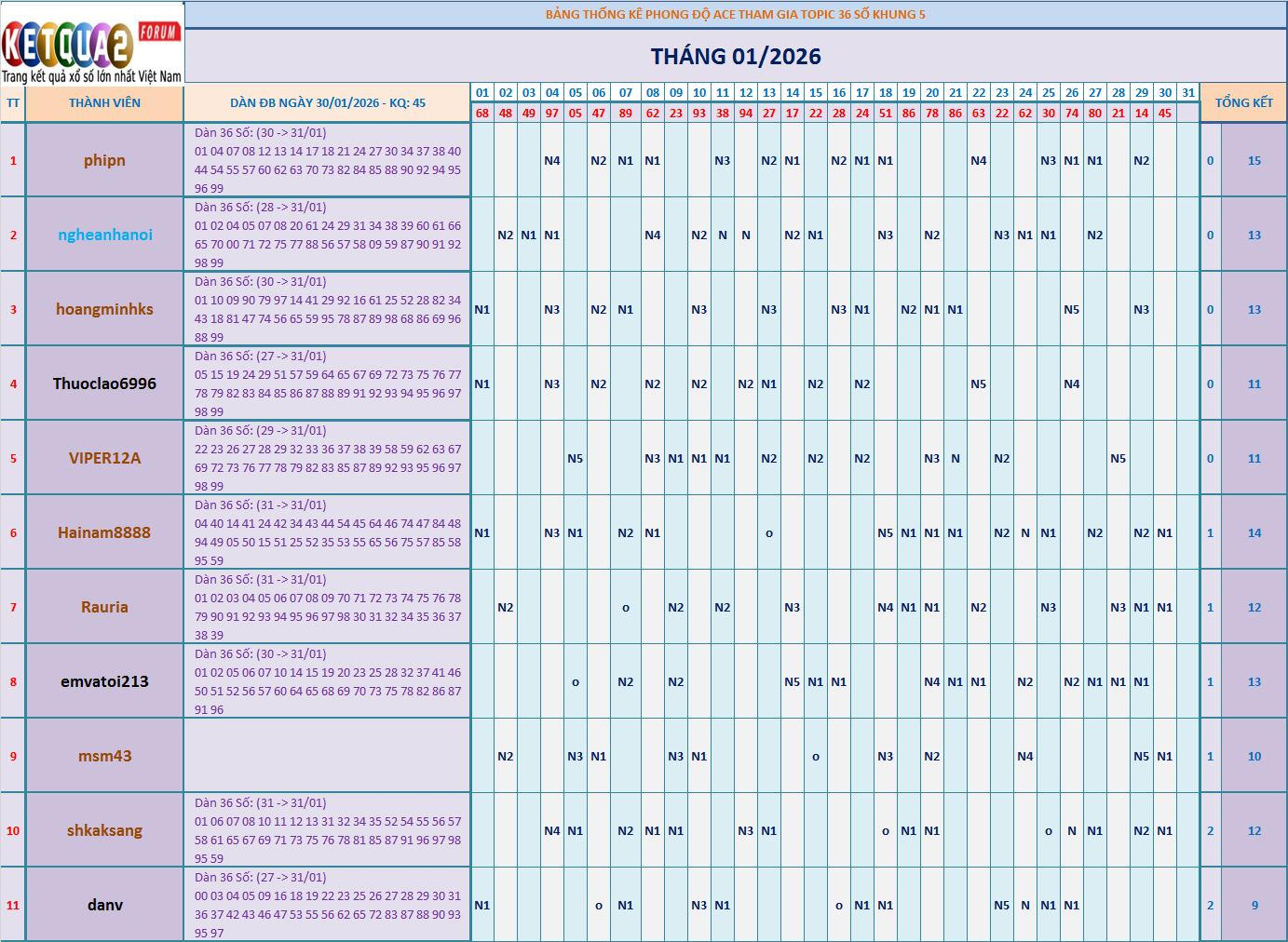Click the TỔNG KẾT column header
The width and height of the screenshot is (1288, 942).
click(x=1243, y=103)
